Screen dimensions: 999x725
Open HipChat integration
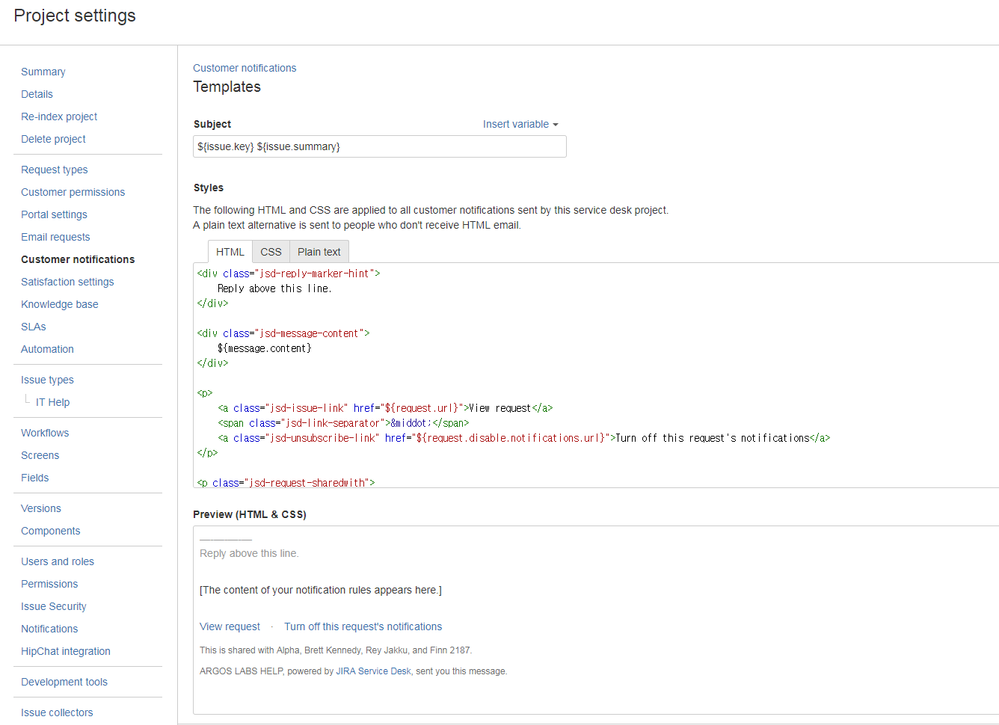click(66, 651)
